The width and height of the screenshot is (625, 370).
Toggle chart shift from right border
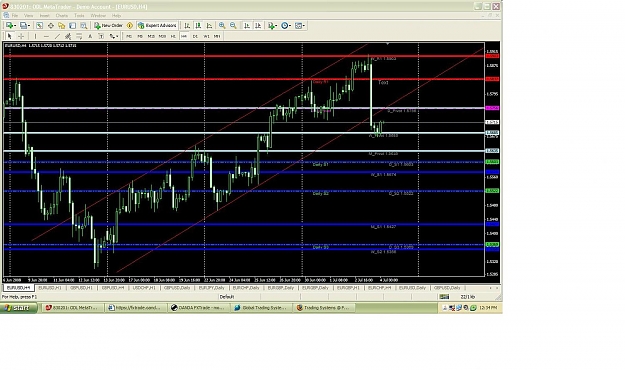258,26
